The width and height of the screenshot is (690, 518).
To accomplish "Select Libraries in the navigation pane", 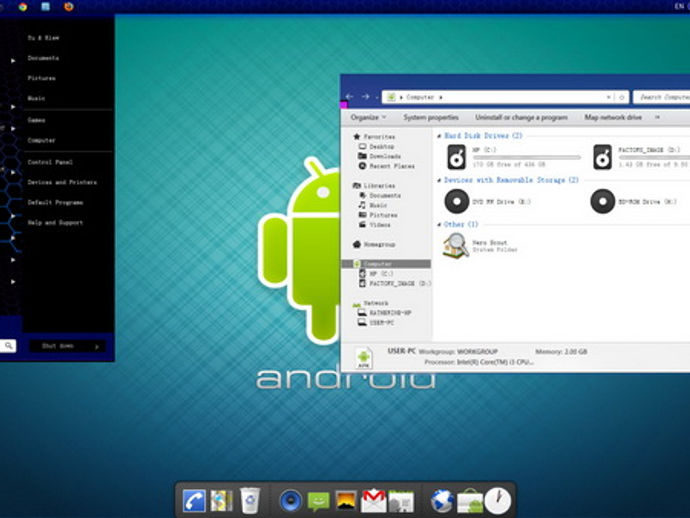I will tap(379, 186).
